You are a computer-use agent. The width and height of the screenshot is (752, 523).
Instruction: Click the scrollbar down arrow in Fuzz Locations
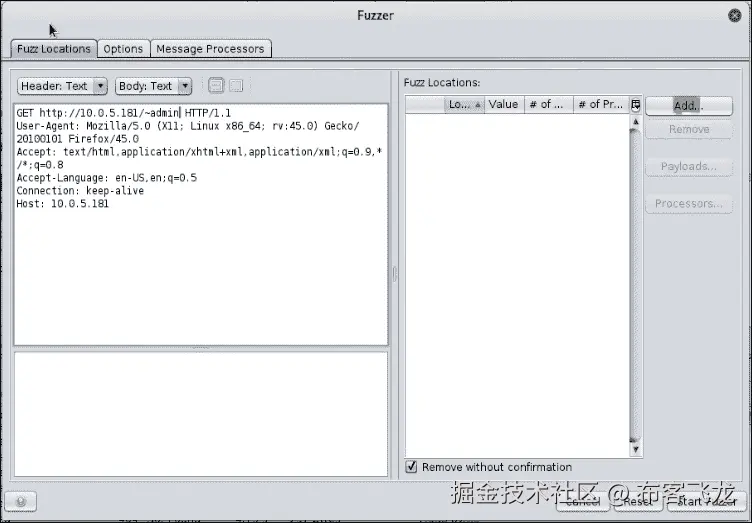635,449
